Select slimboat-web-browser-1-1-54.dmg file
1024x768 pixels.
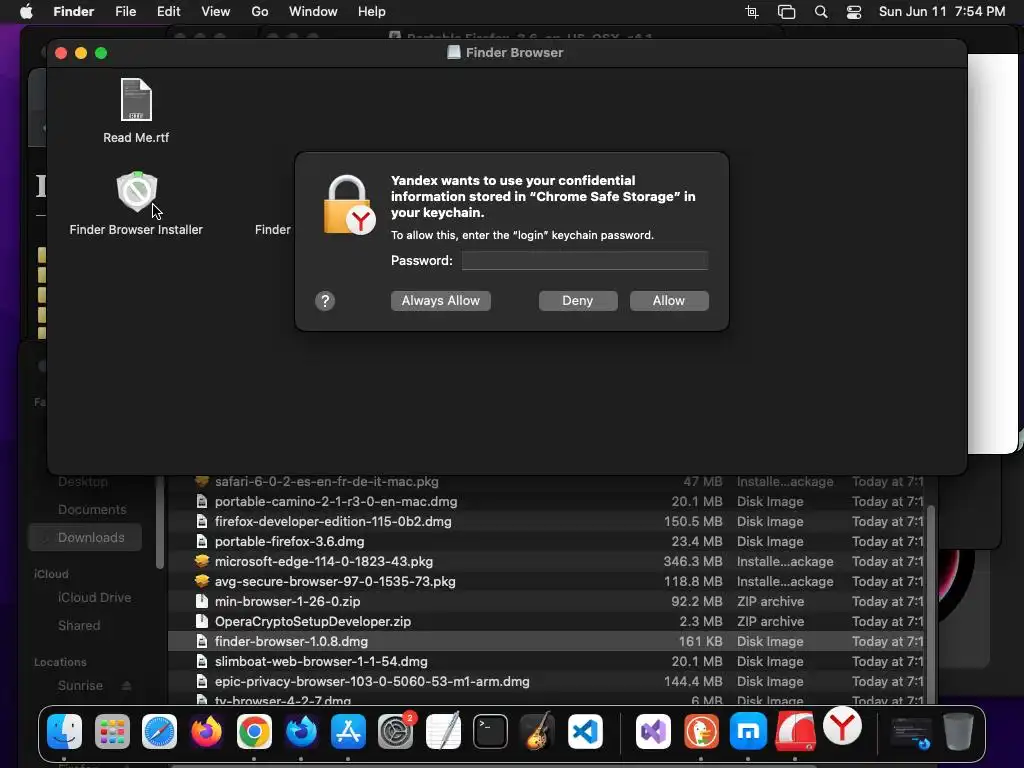click(x=546, y=662)
